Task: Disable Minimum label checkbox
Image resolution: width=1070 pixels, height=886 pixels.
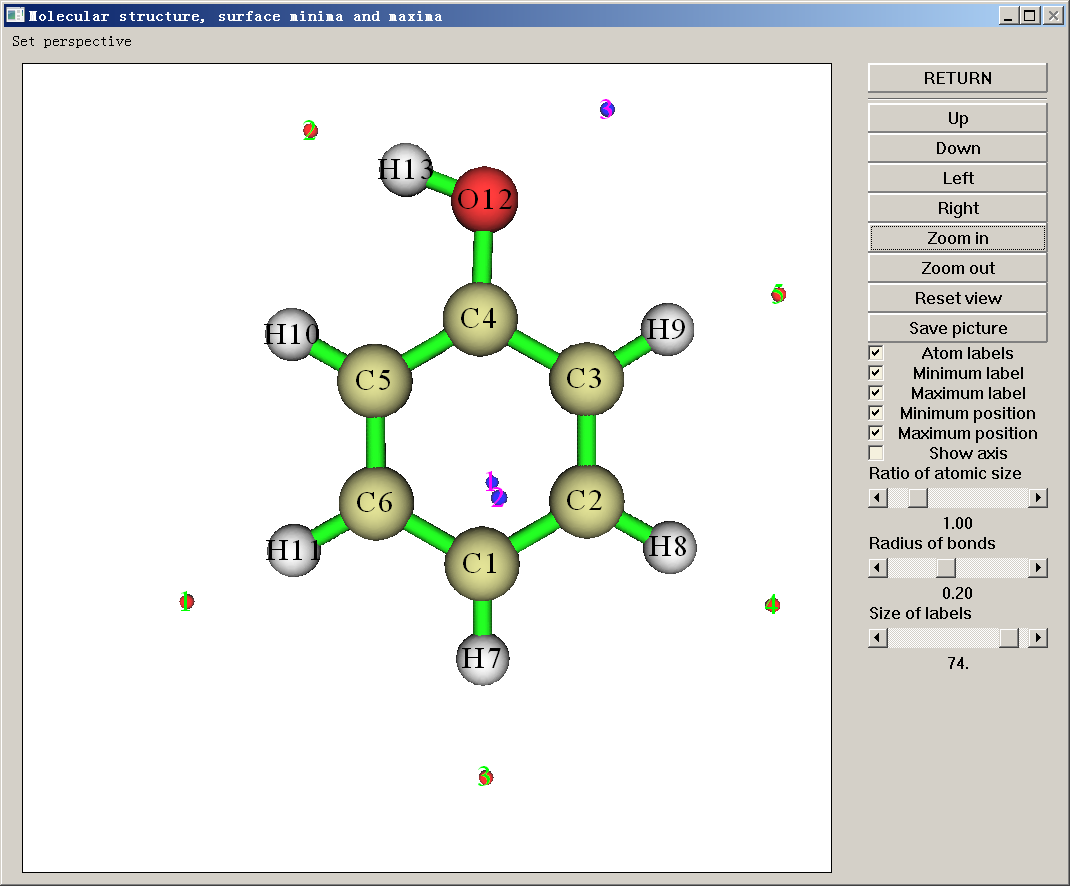Action: tap(876, 373)
